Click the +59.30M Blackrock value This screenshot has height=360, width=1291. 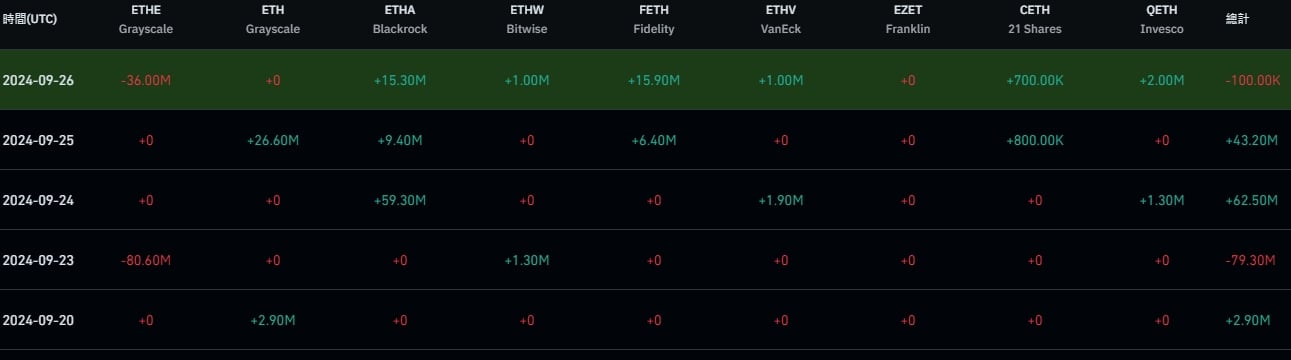click(400, 200)
